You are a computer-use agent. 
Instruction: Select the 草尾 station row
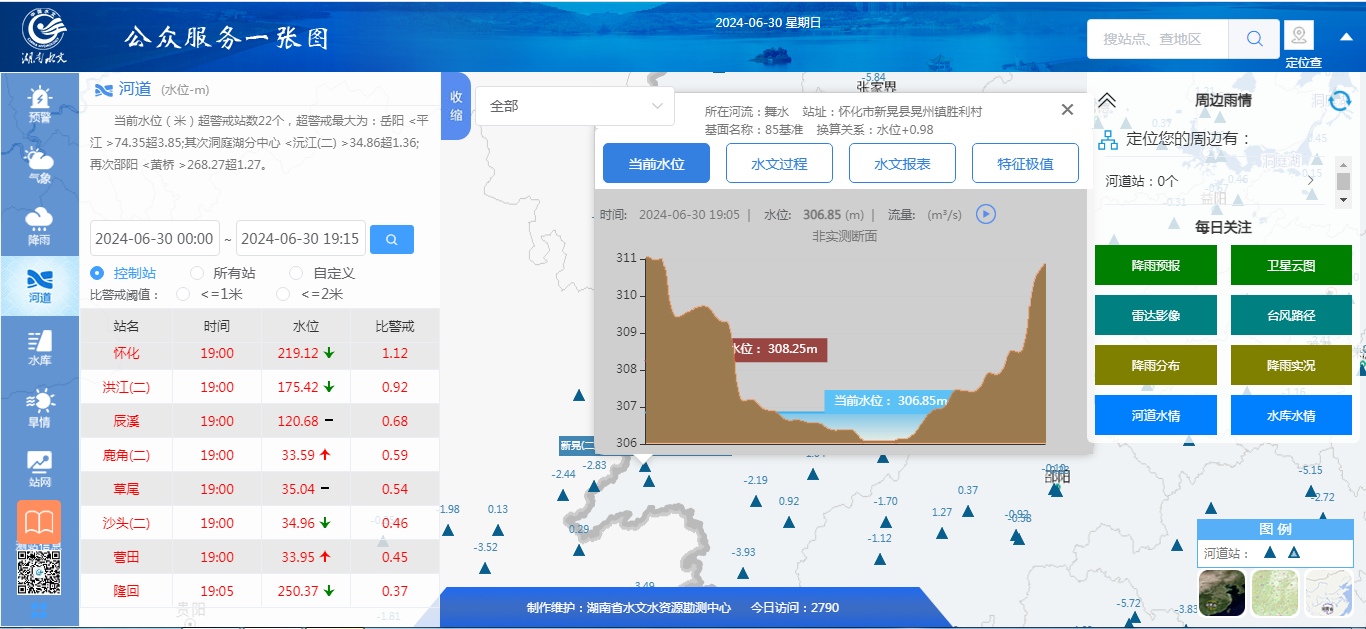point(260,489)
